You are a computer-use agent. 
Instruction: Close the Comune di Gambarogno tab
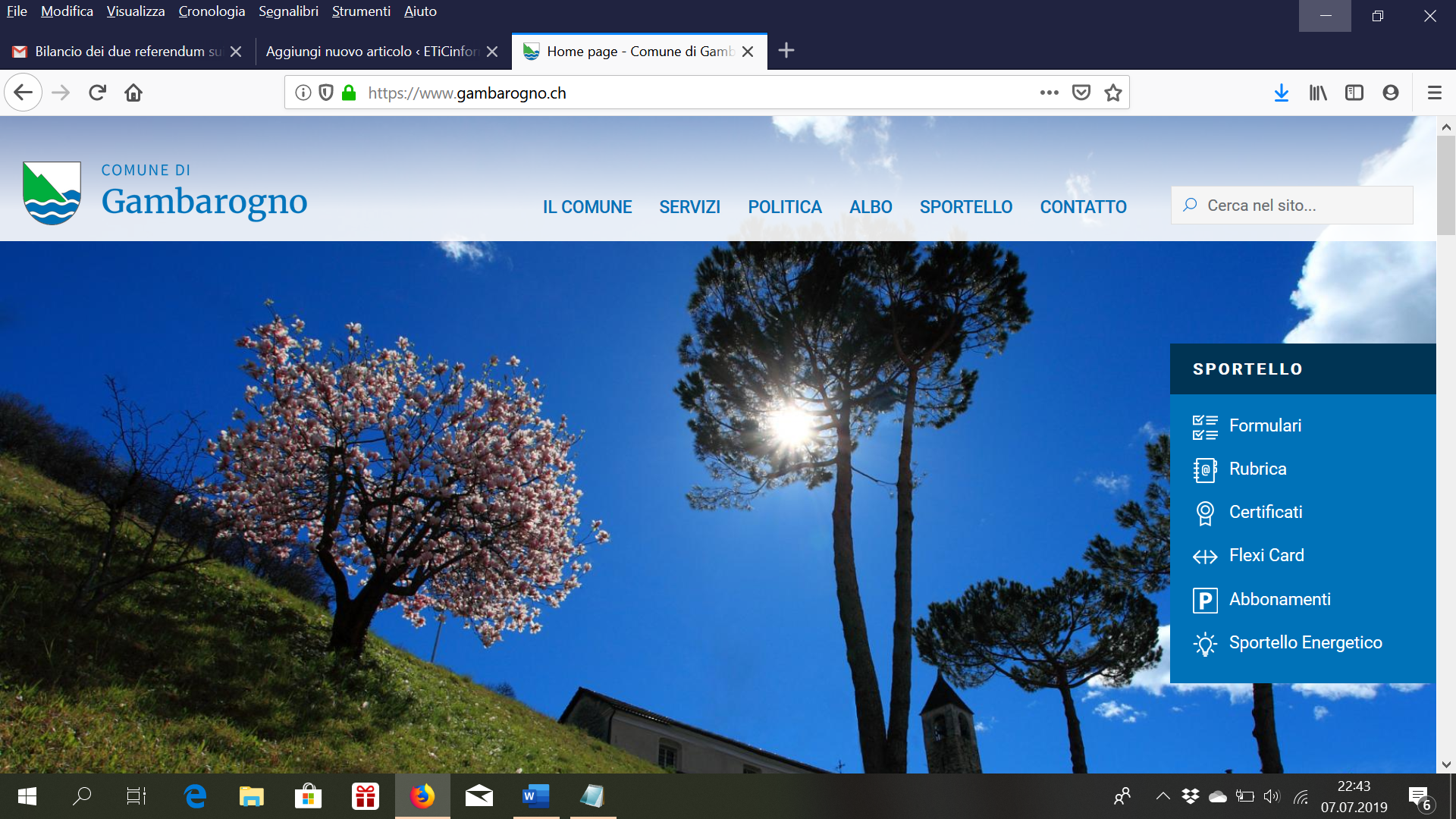click(x=748, y=52)
